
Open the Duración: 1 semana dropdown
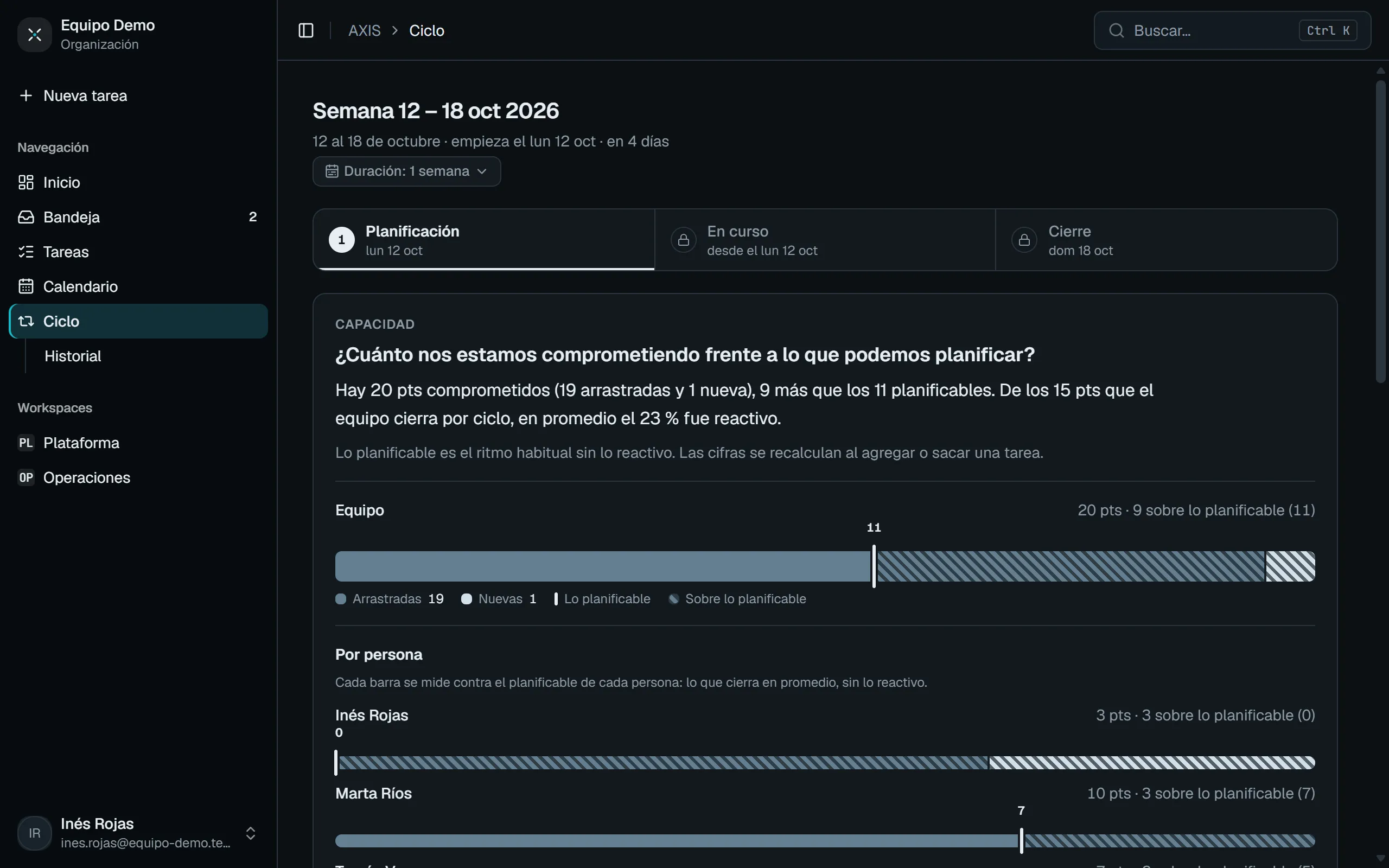[x=406, y=171]
